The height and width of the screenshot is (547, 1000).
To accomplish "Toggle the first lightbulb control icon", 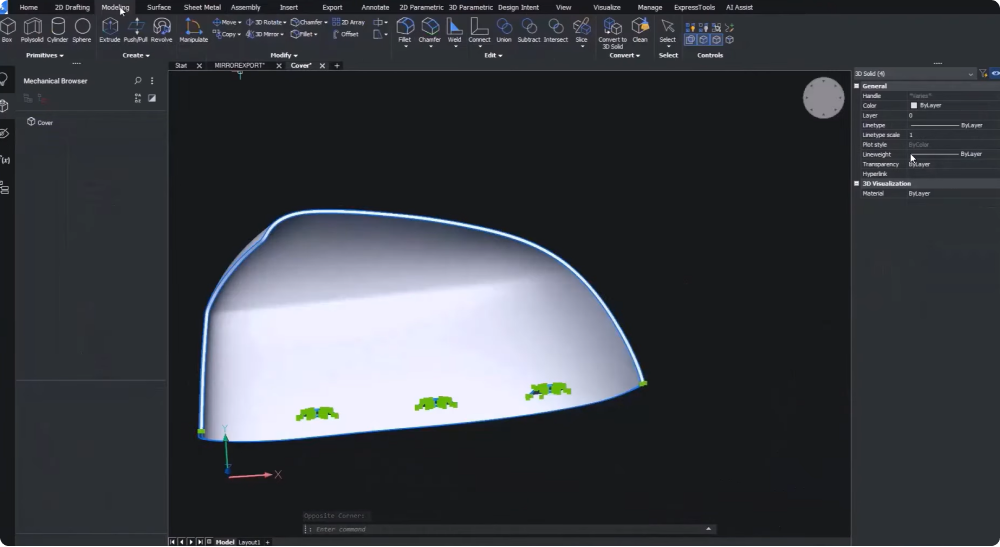I will (690, 27).
